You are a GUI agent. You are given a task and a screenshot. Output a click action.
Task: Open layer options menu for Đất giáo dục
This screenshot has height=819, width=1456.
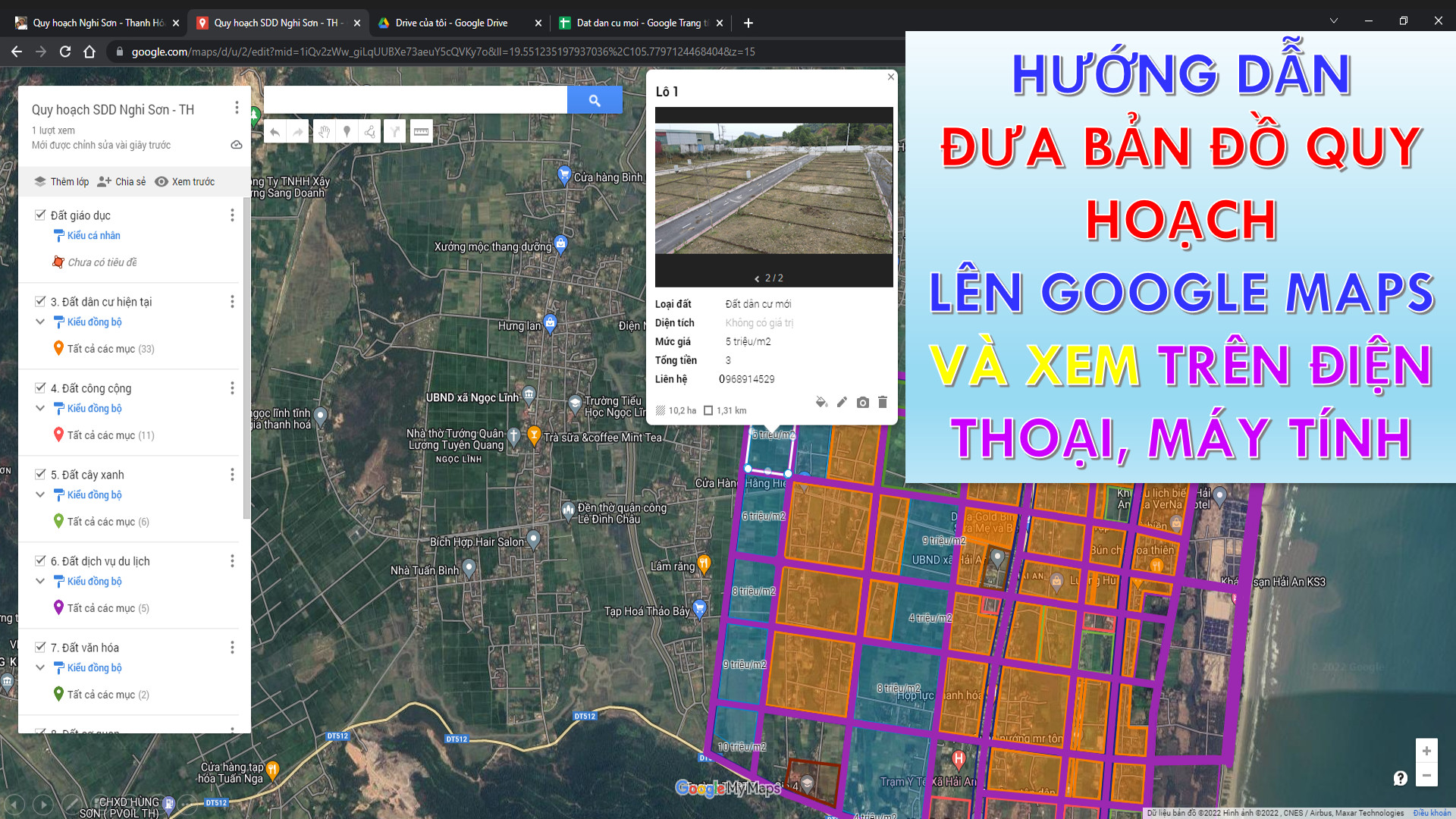click(x=232, y=215)
